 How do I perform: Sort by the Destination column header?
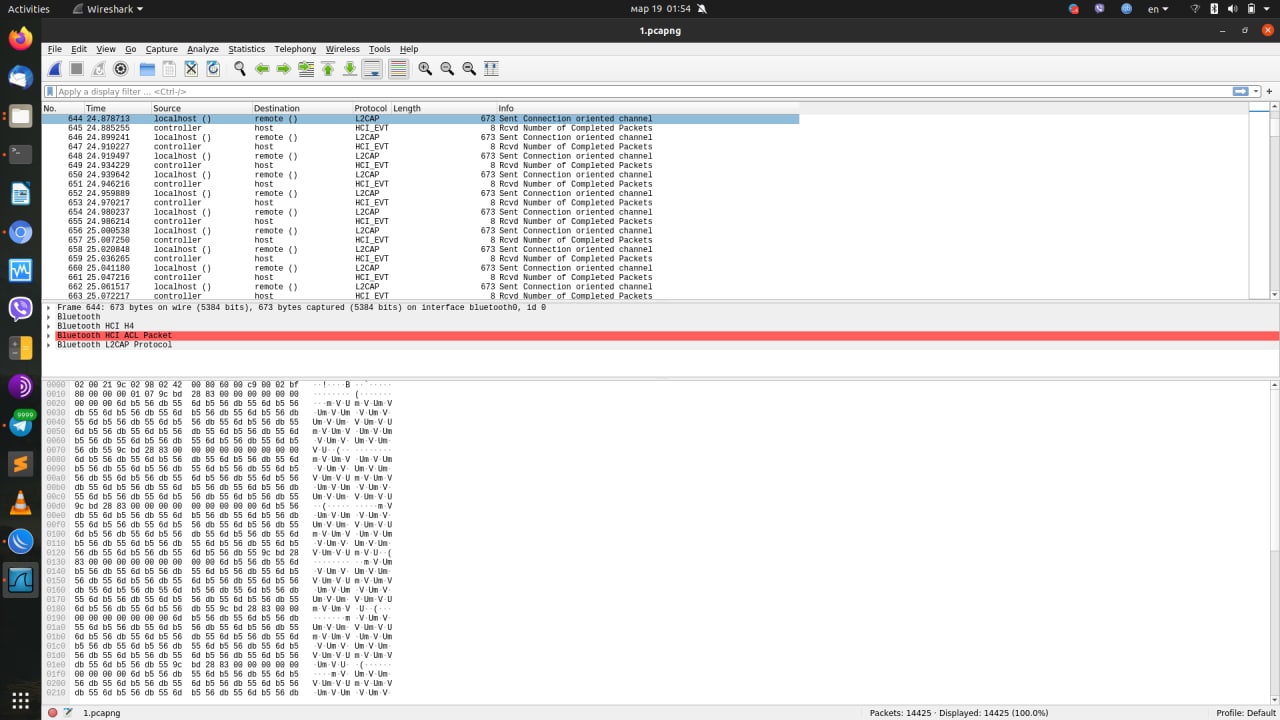tap(302, 108)
